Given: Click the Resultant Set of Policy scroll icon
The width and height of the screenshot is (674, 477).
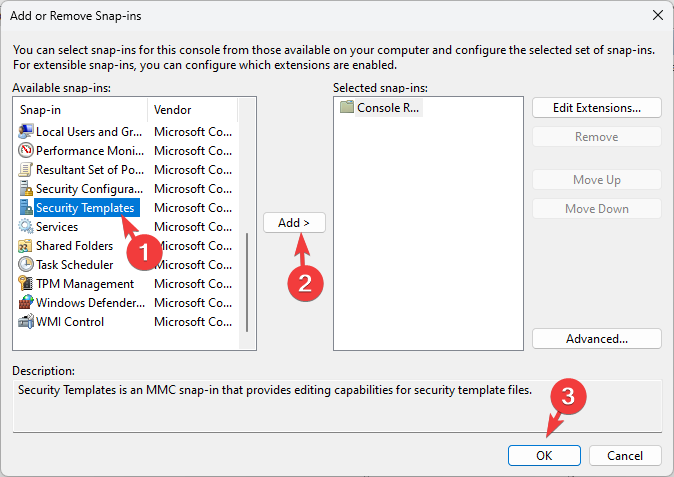Looking at the screenshot, I should pyautogui.click(x=26, y=169).
